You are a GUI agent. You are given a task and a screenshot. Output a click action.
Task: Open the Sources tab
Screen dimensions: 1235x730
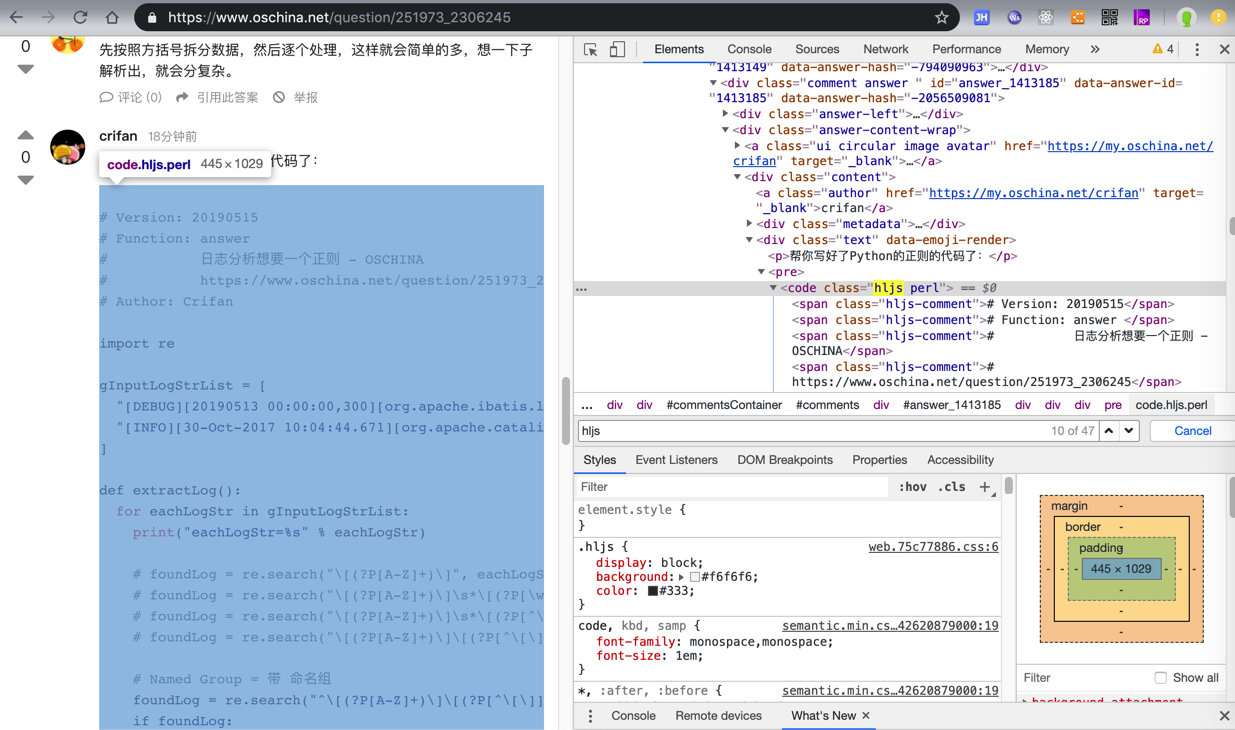(x=817, y=49)
